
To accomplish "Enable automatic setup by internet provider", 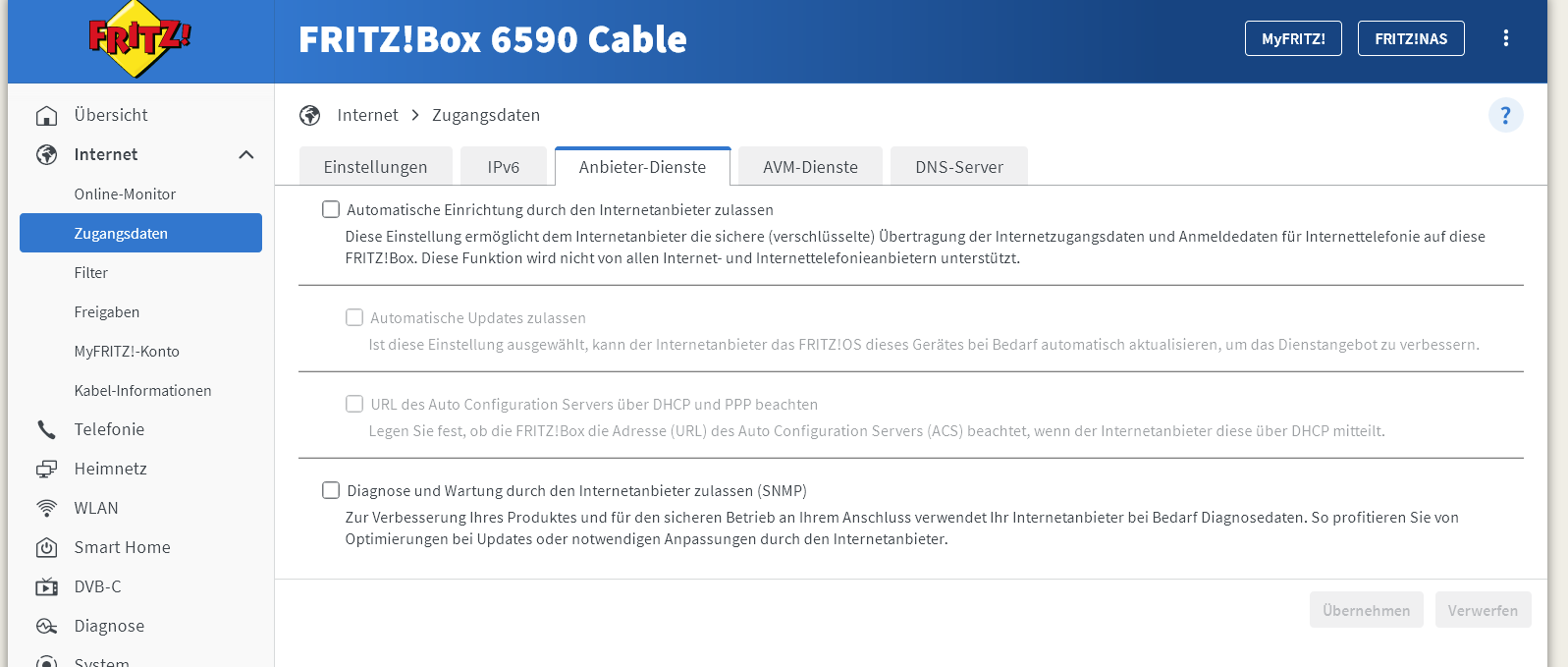I will click(331, 209).
